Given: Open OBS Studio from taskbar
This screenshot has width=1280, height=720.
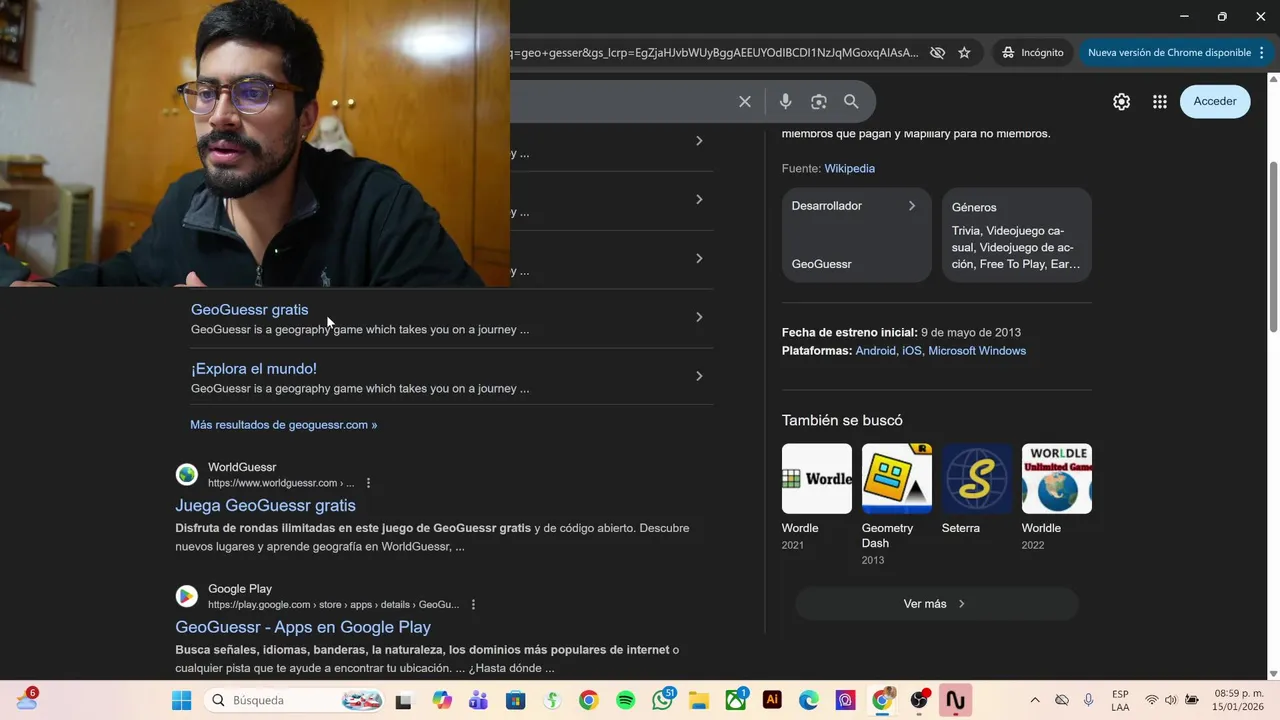Looking at the screenshot, I should (919, 701).
